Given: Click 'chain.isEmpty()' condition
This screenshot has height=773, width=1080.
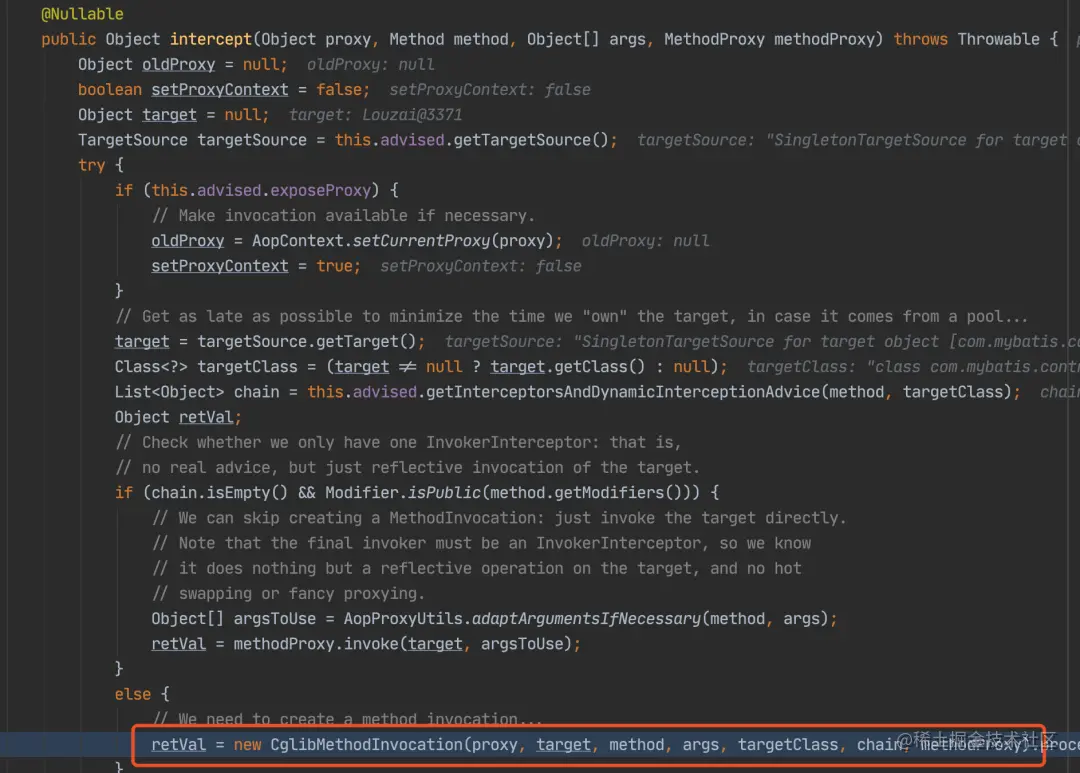Looking at the screenshot, I should (219, 493).
